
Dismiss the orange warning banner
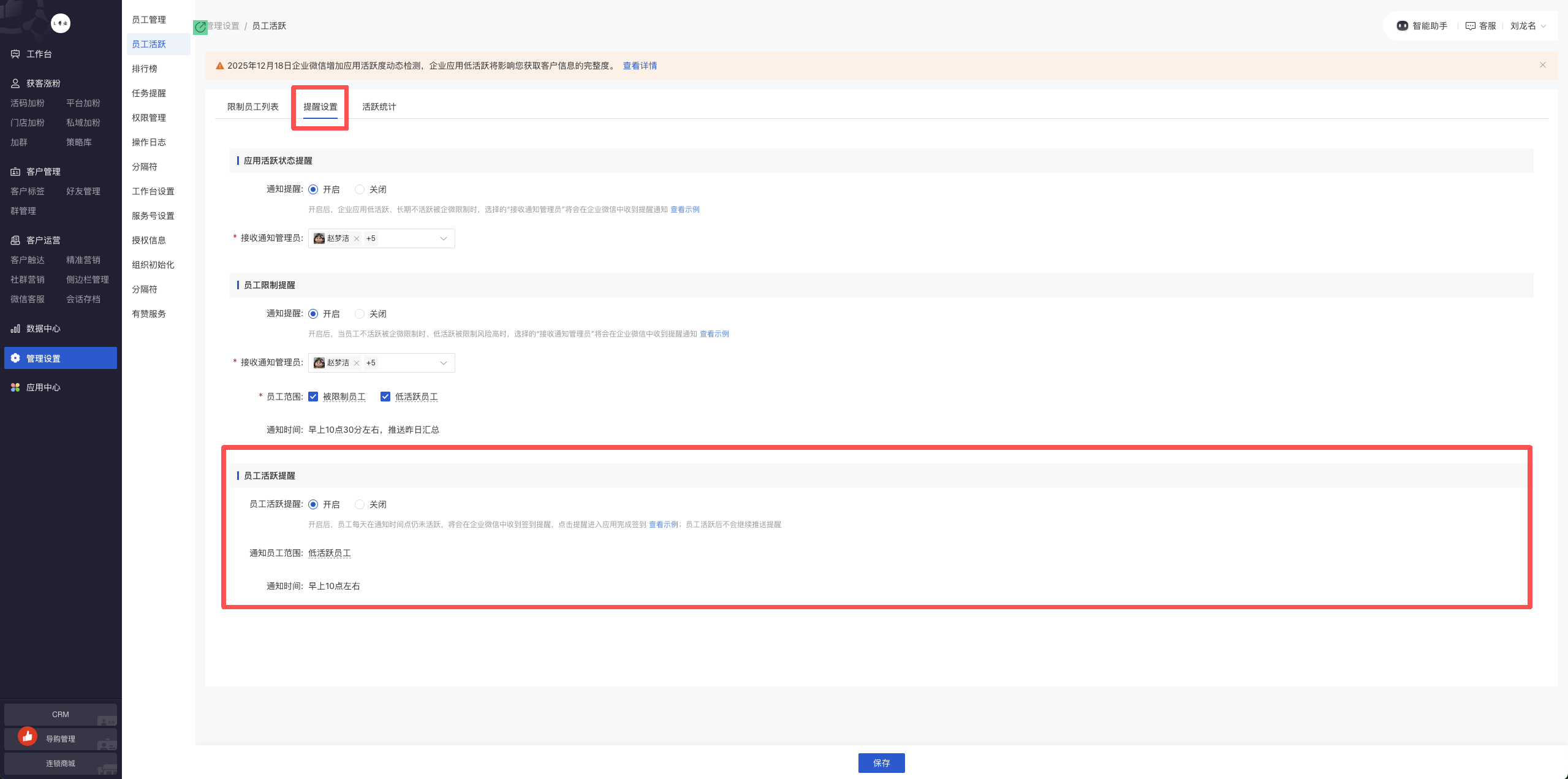1542,65
